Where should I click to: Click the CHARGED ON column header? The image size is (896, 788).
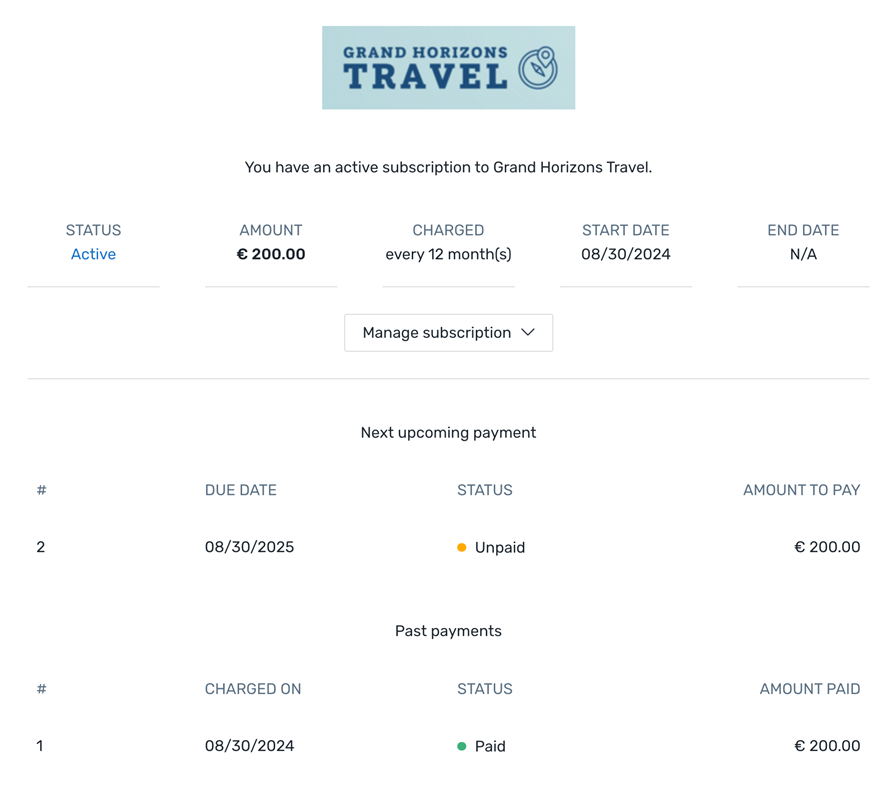coord(253,689)
